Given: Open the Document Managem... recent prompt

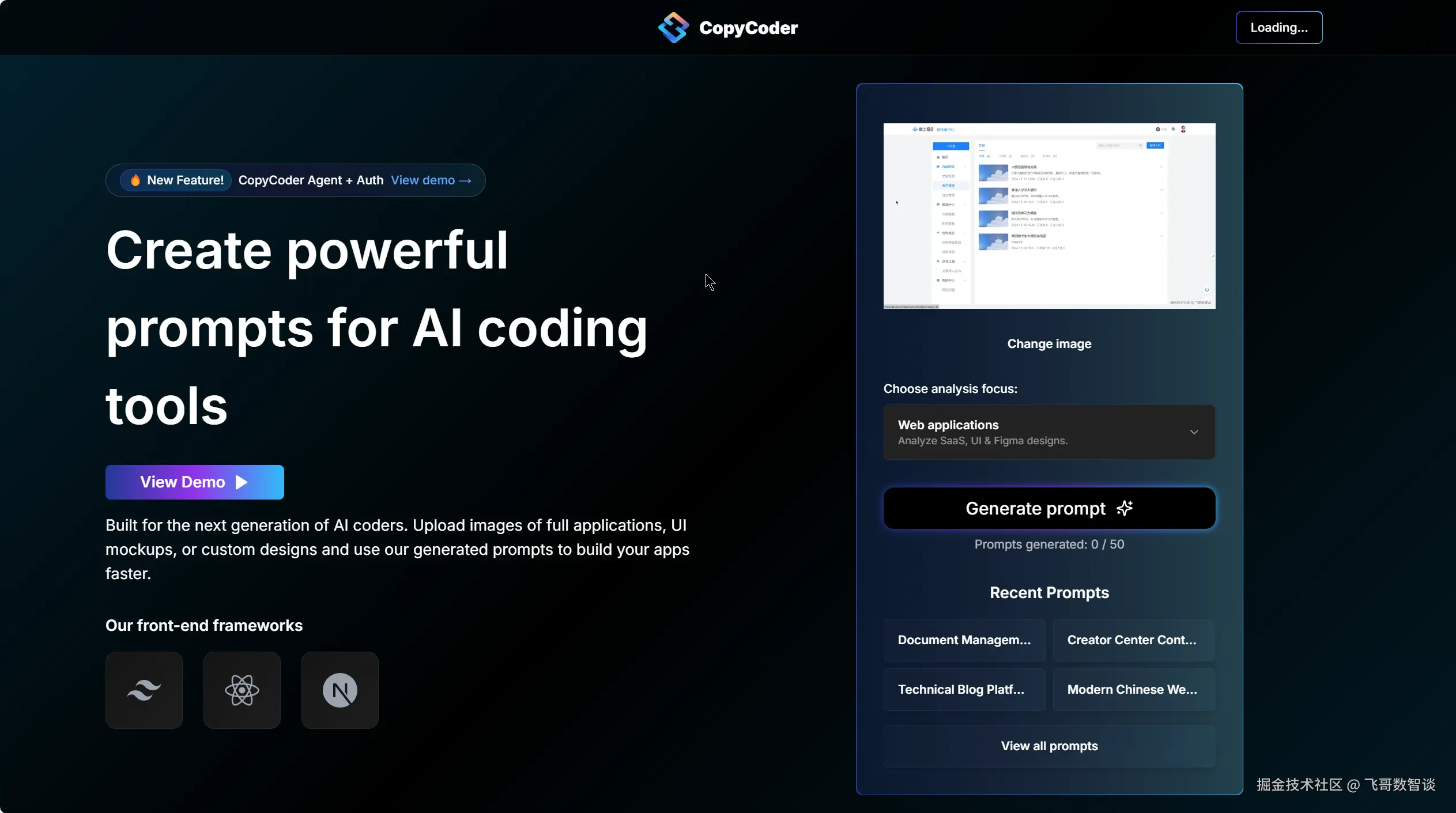Looking at the screenshot, I should click(964, 640).
